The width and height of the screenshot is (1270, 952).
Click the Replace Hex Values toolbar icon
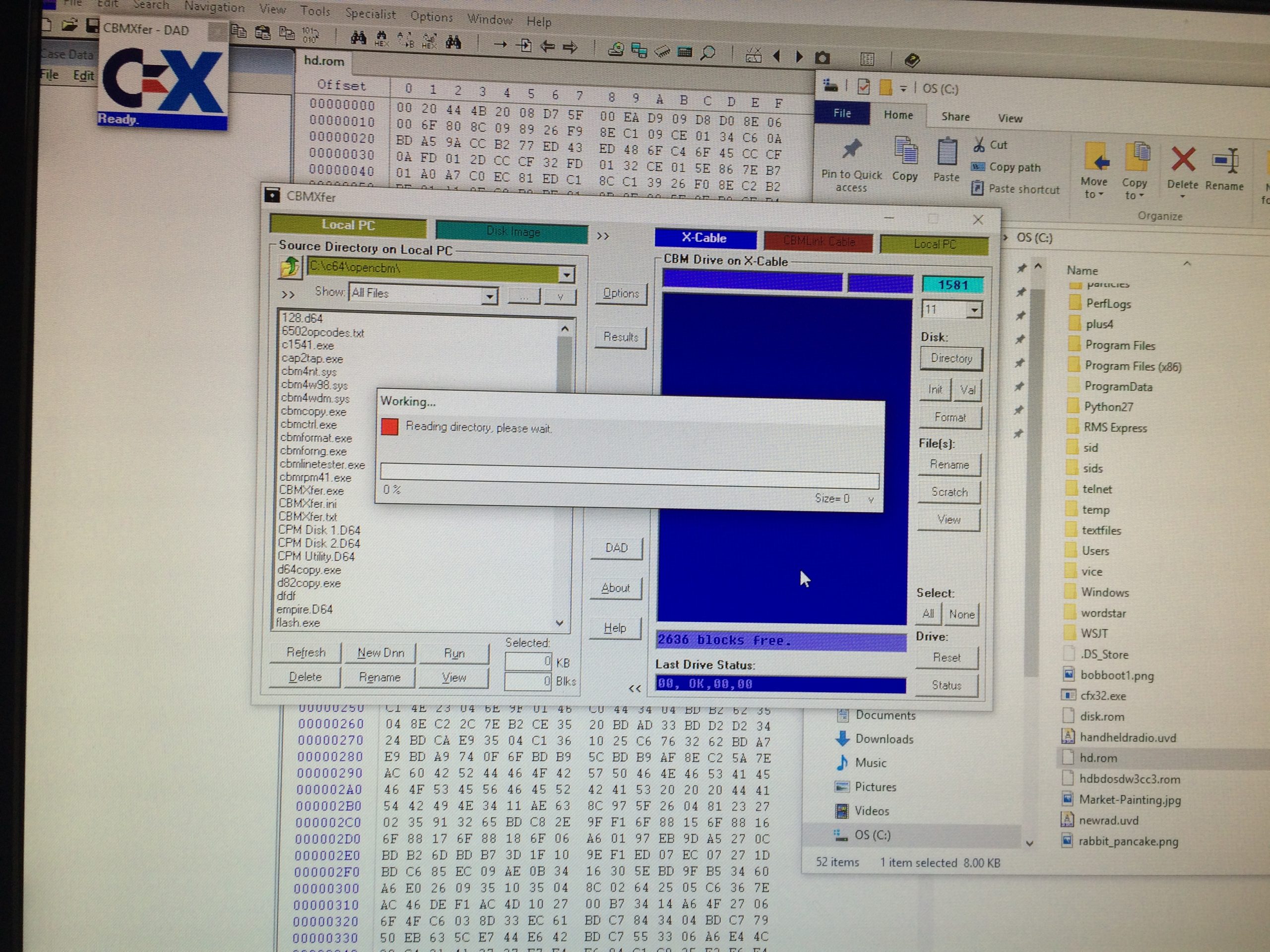coord(430,41)
